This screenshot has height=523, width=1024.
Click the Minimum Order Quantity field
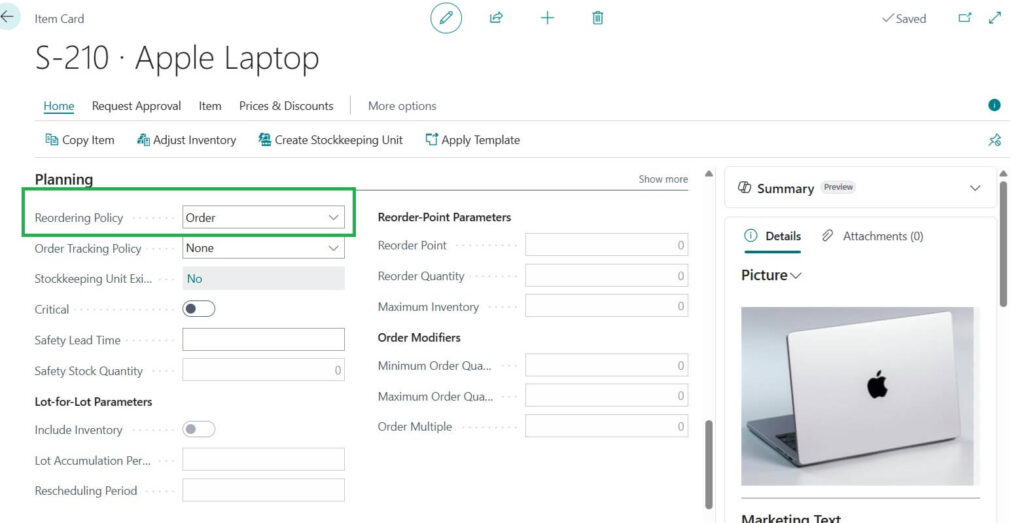607,366
